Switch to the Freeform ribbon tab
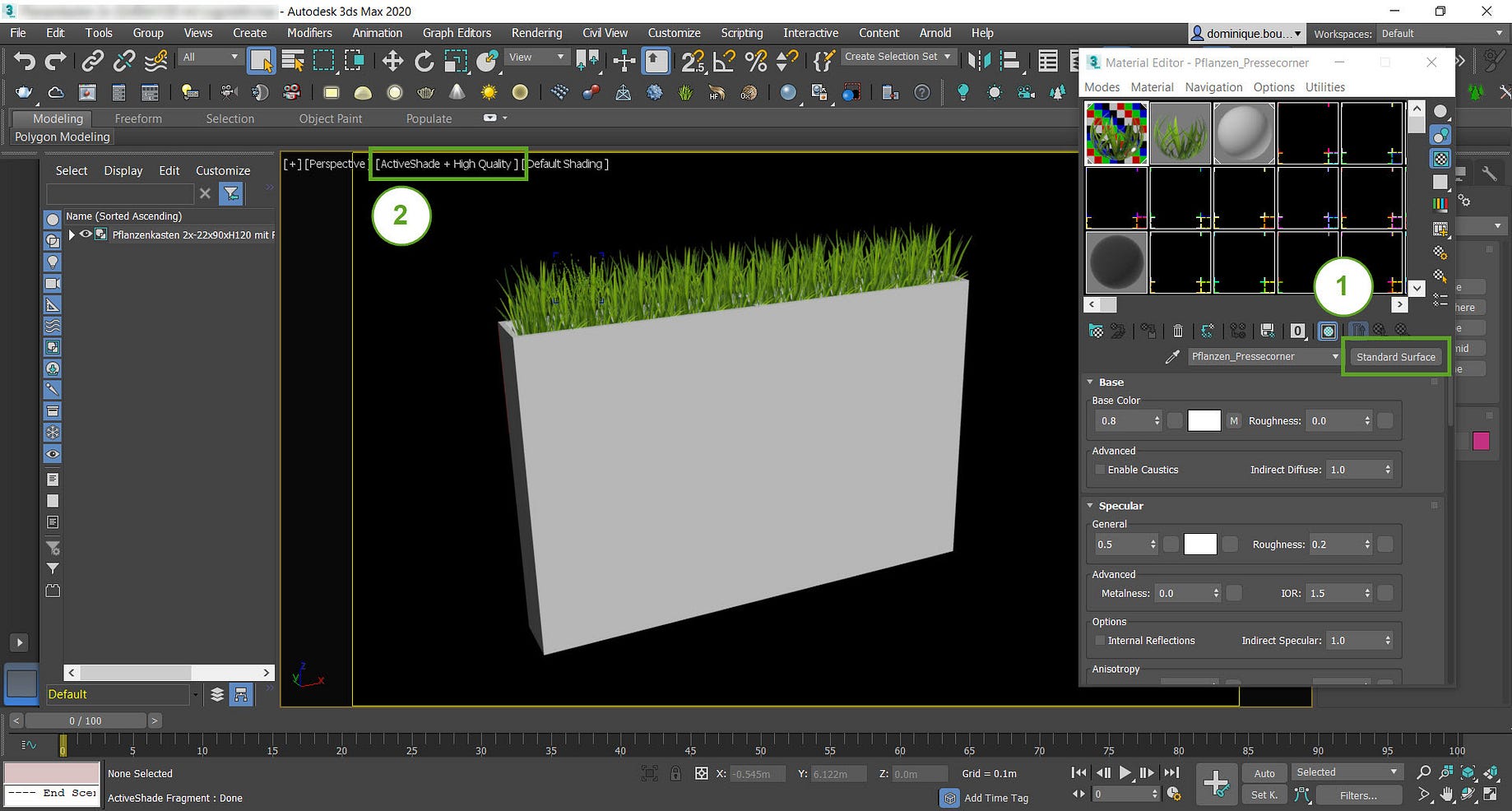 (138, 118)
